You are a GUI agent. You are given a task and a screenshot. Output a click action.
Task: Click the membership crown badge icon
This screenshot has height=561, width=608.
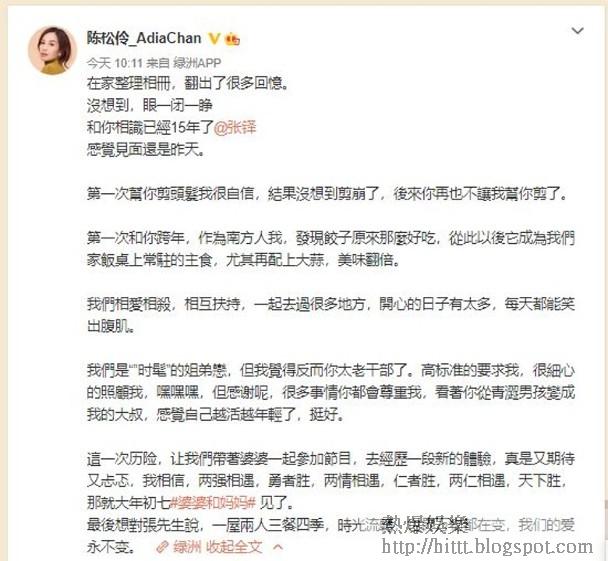point(232,39)
